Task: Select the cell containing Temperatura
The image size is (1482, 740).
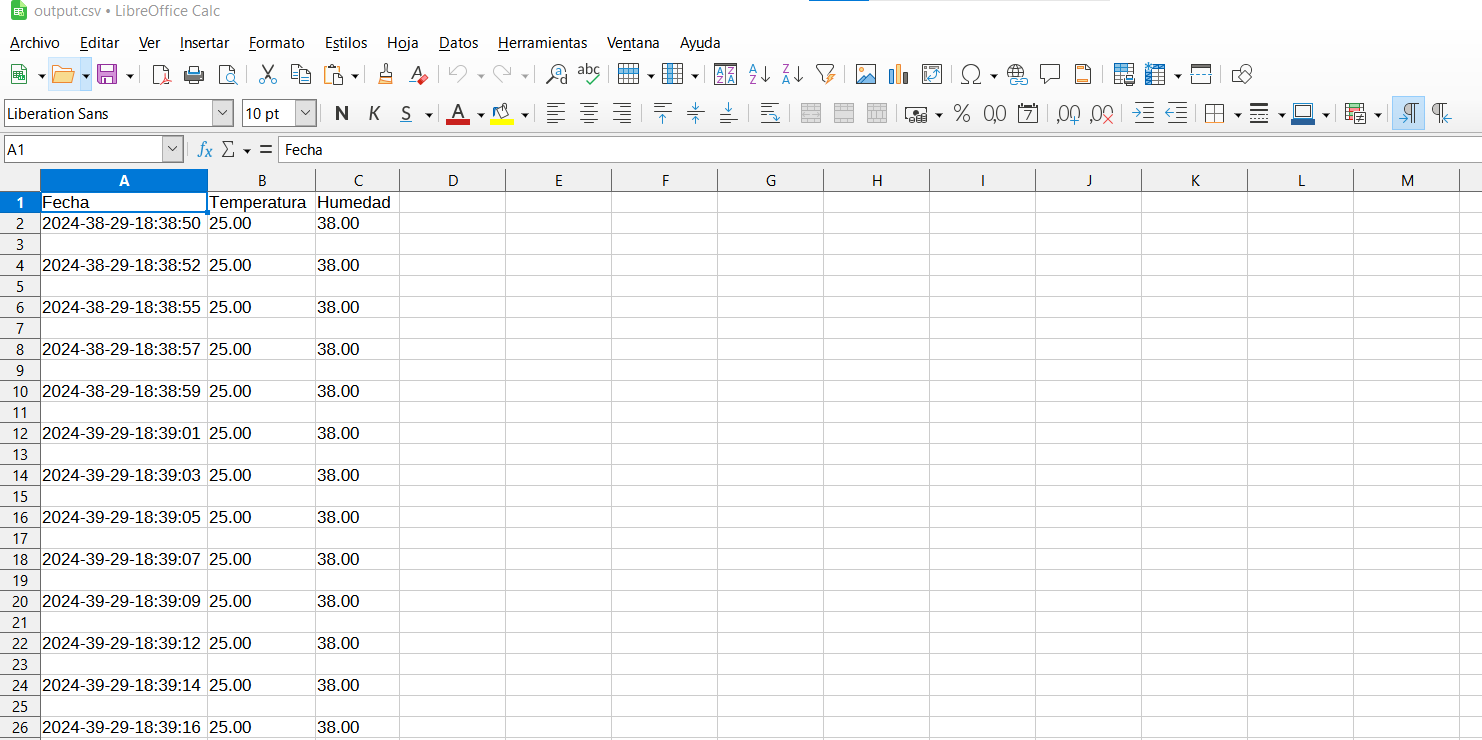Action: [x=260, y=203]
